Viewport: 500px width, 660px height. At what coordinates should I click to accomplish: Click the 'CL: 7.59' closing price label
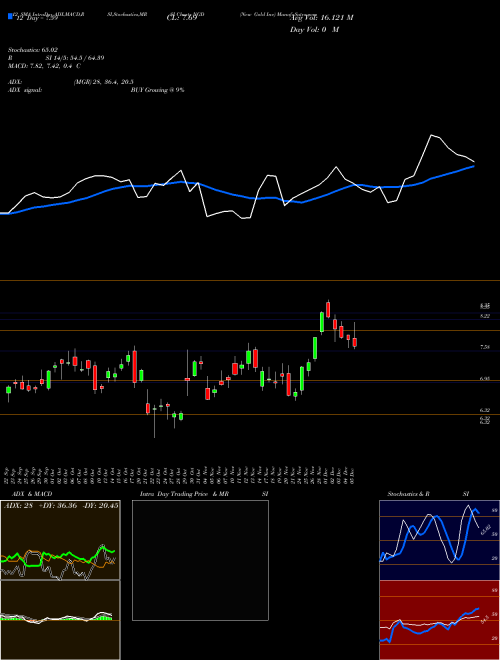(x=182, y=18)
